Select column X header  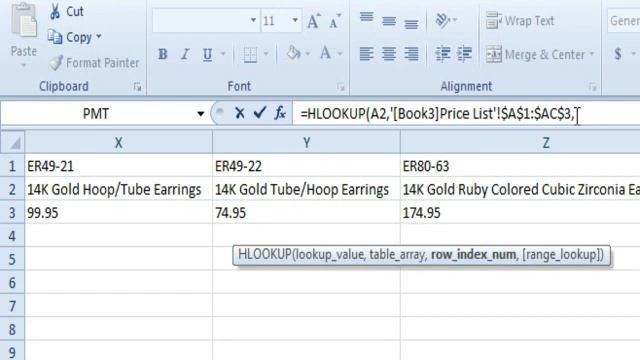tap(118, 142)
